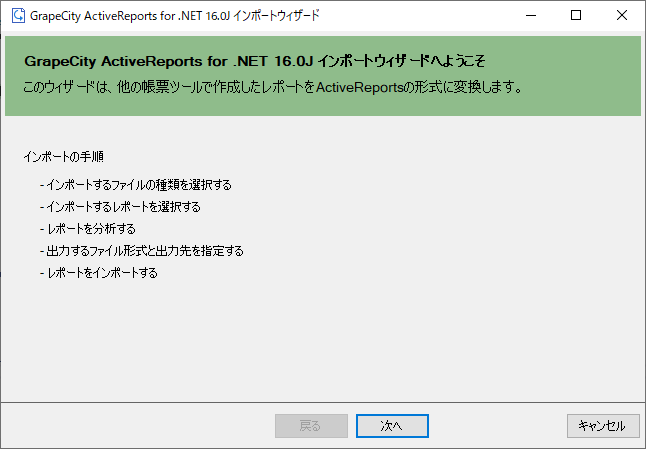This screenshot has width=646, height=449.
Task: Click step インポートするファイルの種類を選択する
Action: (x=136, y=185)
